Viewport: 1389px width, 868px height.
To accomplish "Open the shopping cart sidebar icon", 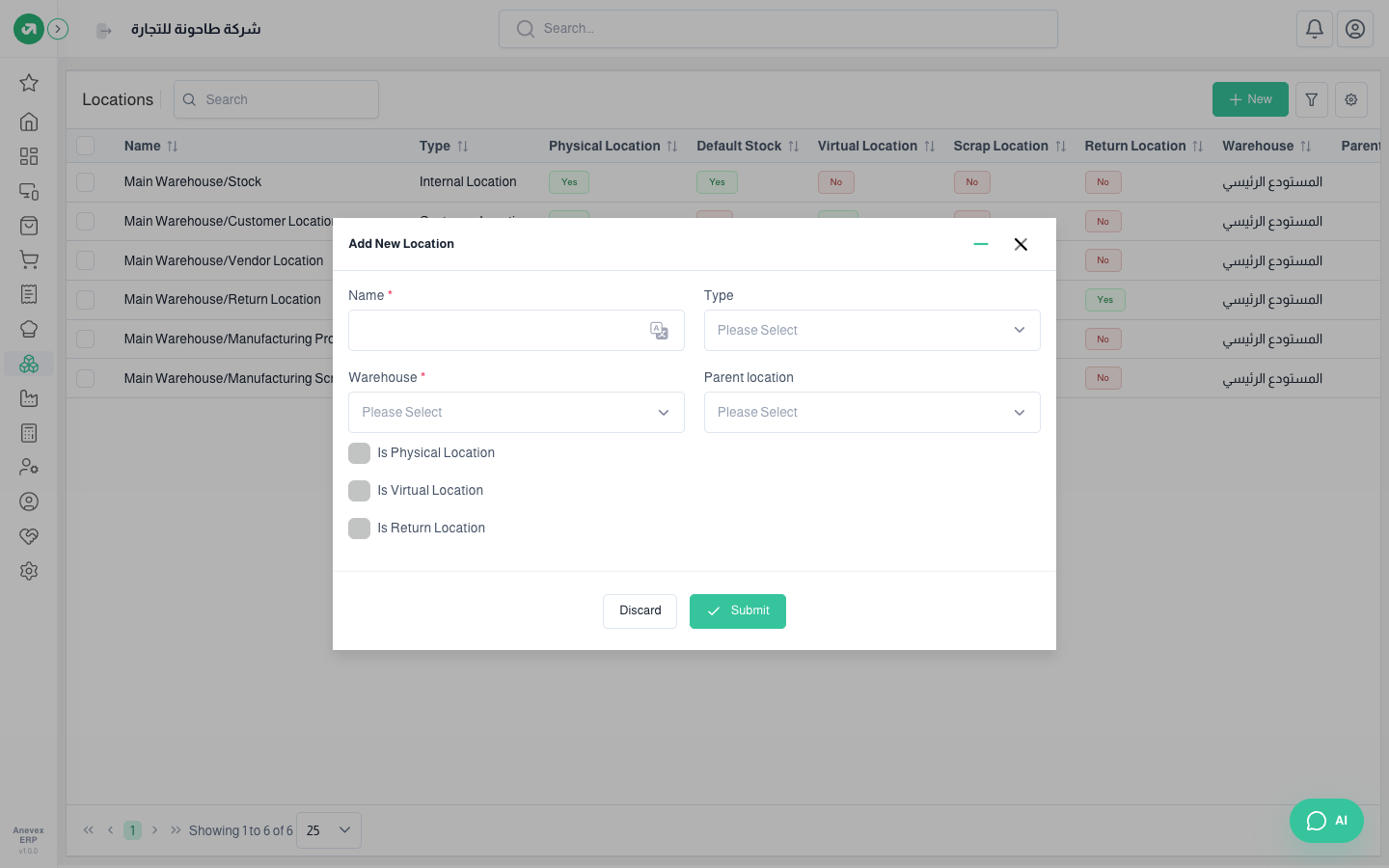I will click(29, 260).
